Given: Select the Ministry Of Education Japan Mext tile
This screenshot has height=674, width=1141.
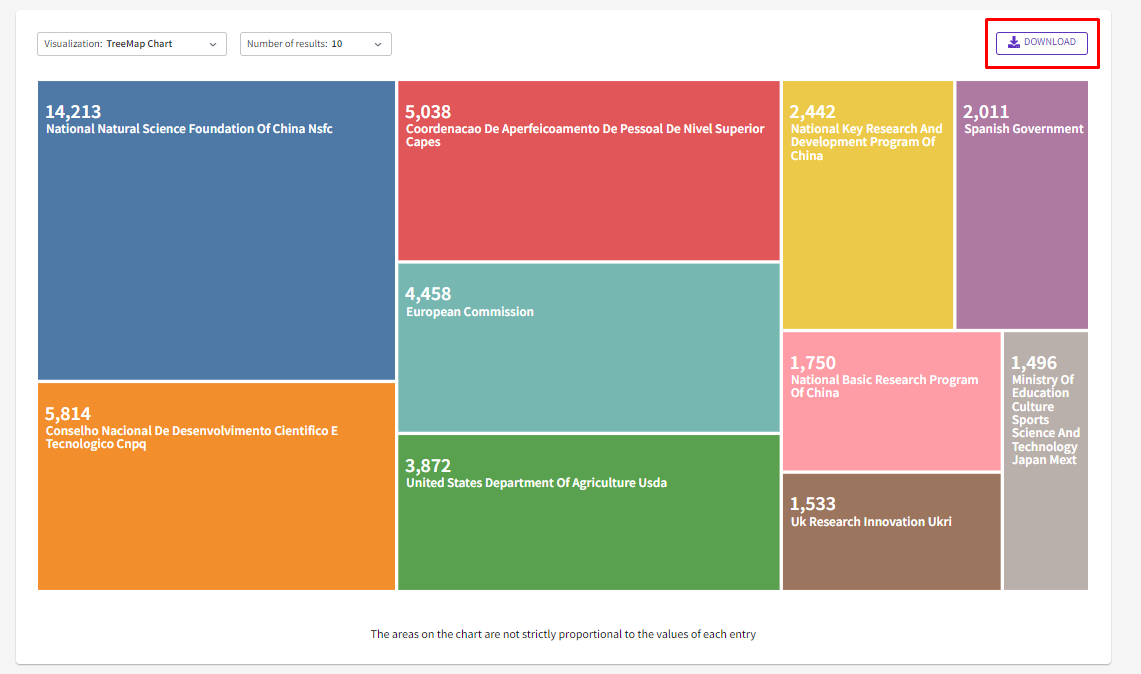Looking at the screenshot, I should point(1046,461).
